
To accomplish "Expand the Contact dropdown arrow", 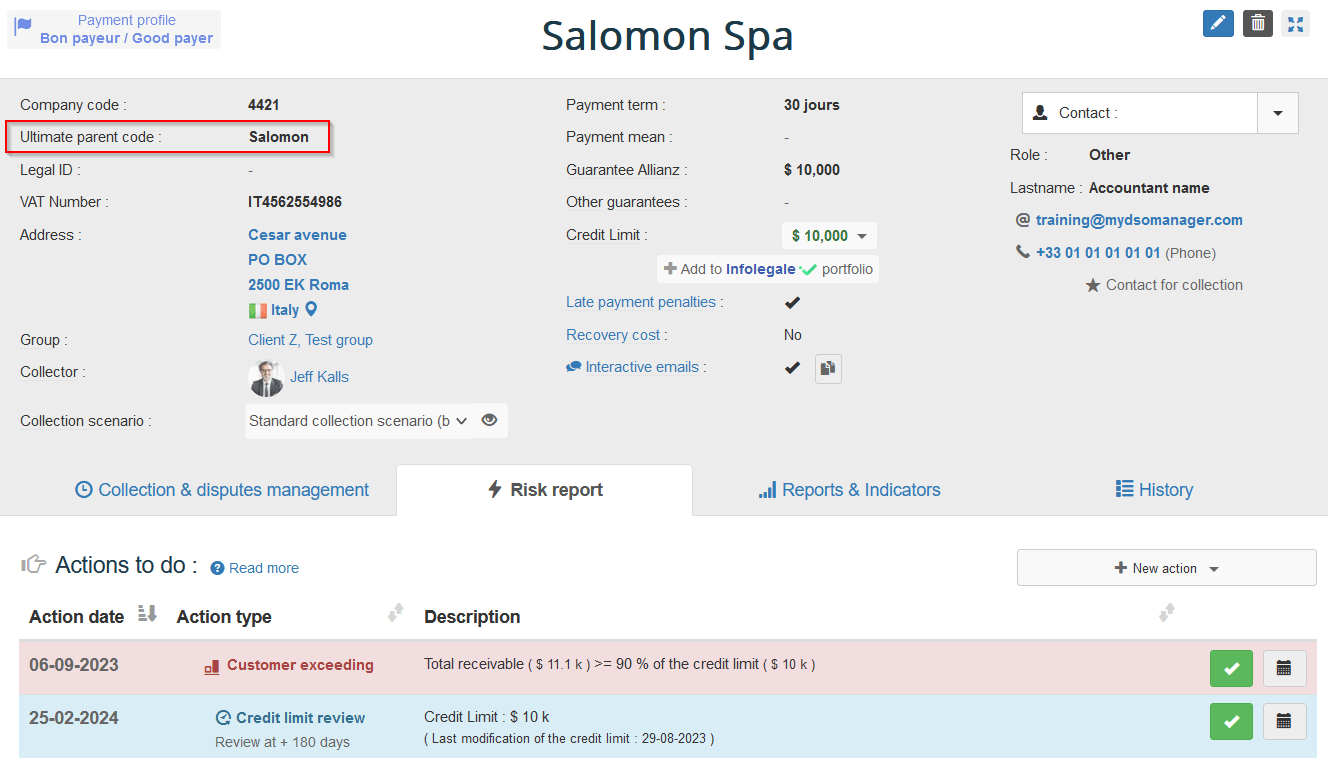I will (x=1277, y=113).
